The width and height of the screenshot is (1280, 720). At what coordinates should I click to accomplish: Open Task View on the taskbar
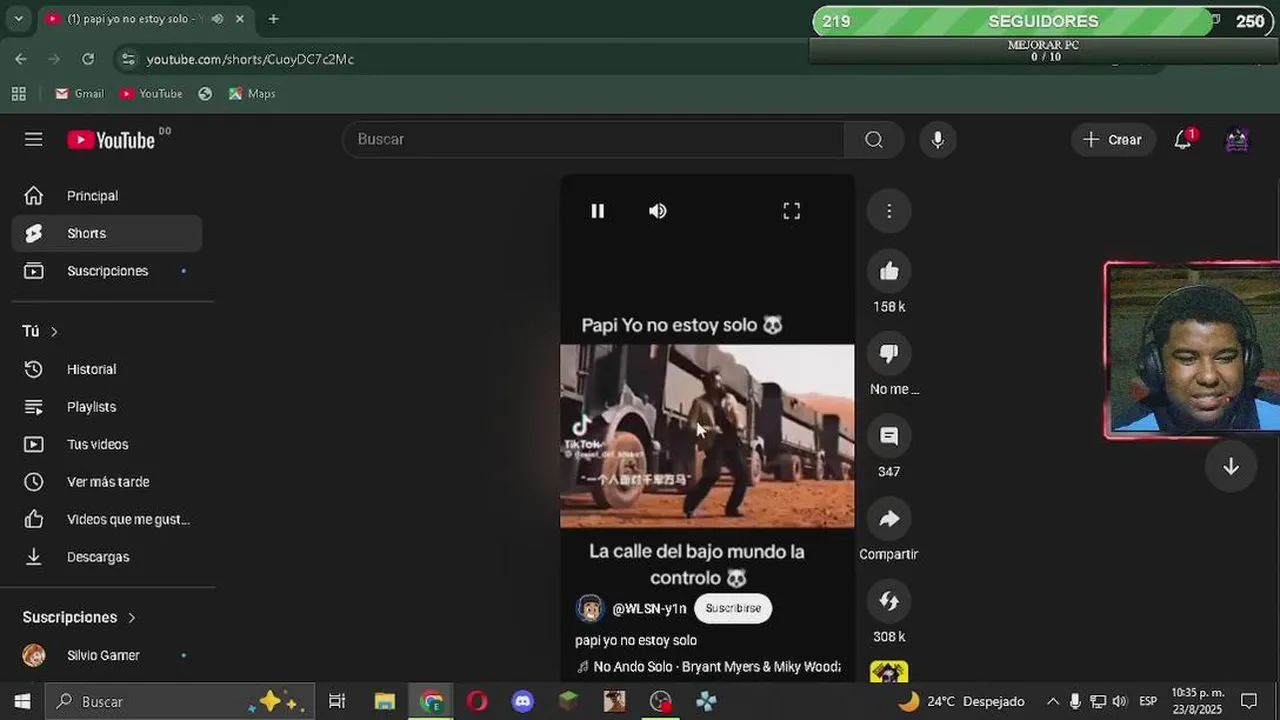[337, 701]
